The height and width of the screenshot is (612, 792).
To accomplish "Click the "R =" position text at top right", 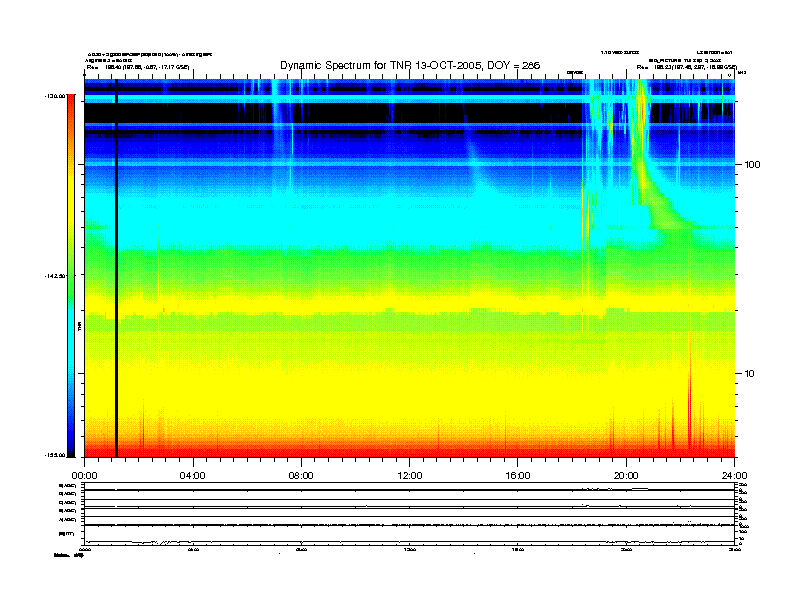I will click(x=686, y=67).
